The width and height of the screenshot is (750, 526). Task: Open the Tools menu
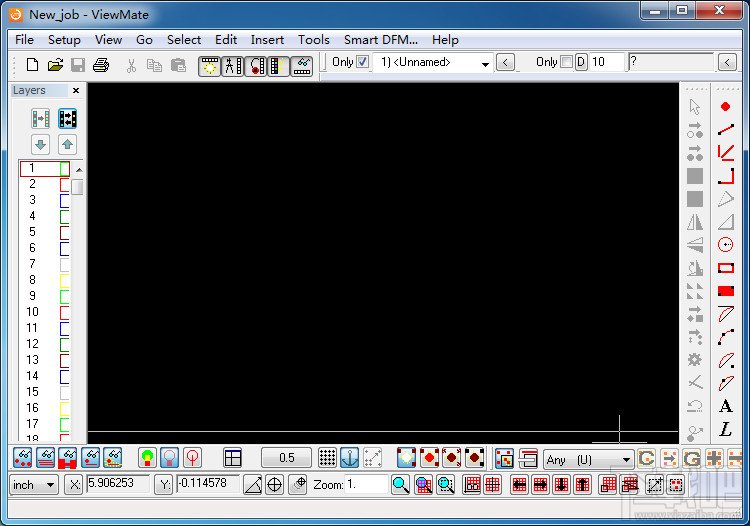coord(314,40)
